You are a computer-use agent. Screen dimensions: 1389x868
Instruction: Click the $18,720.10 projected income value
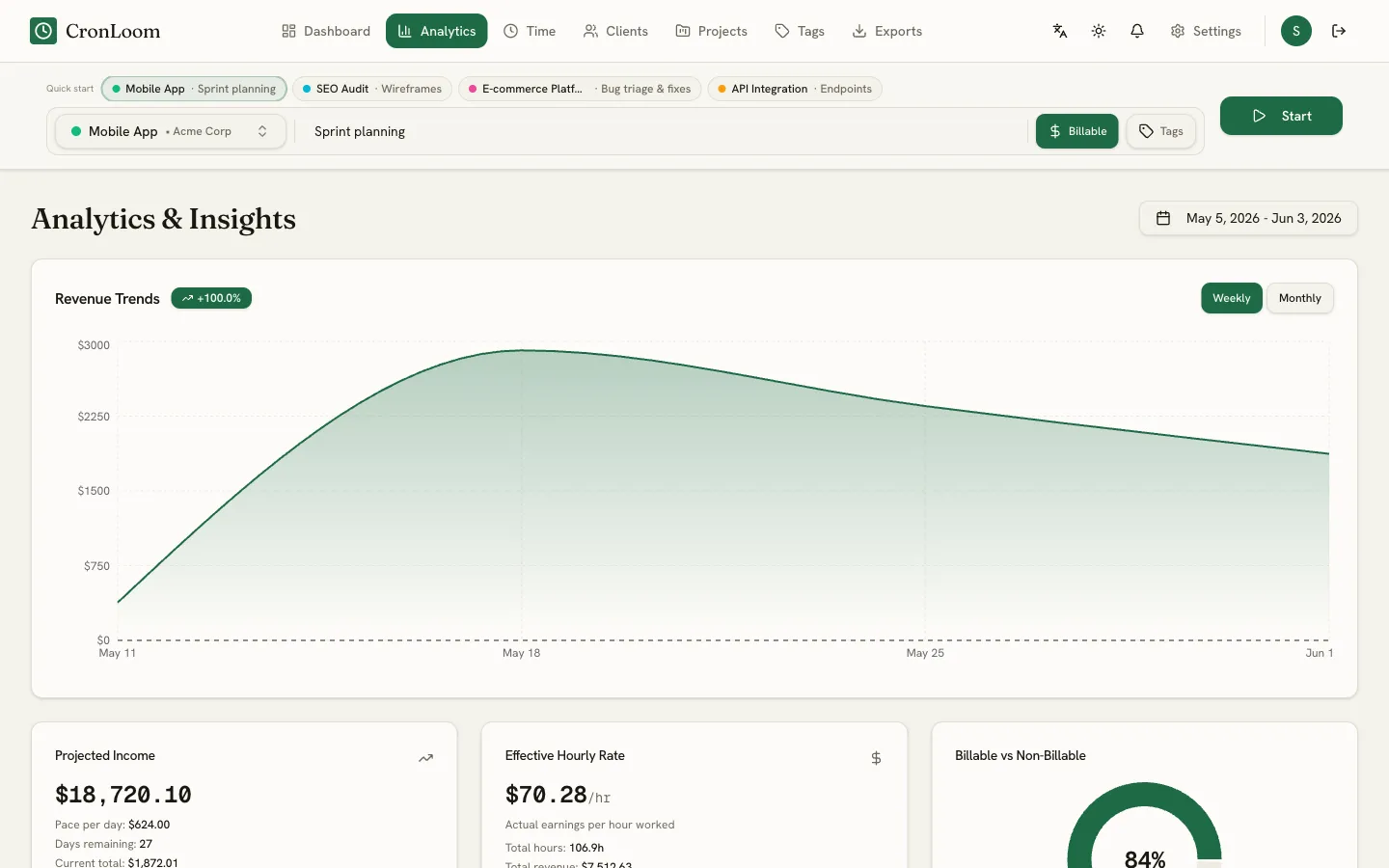tap(123, 795)
